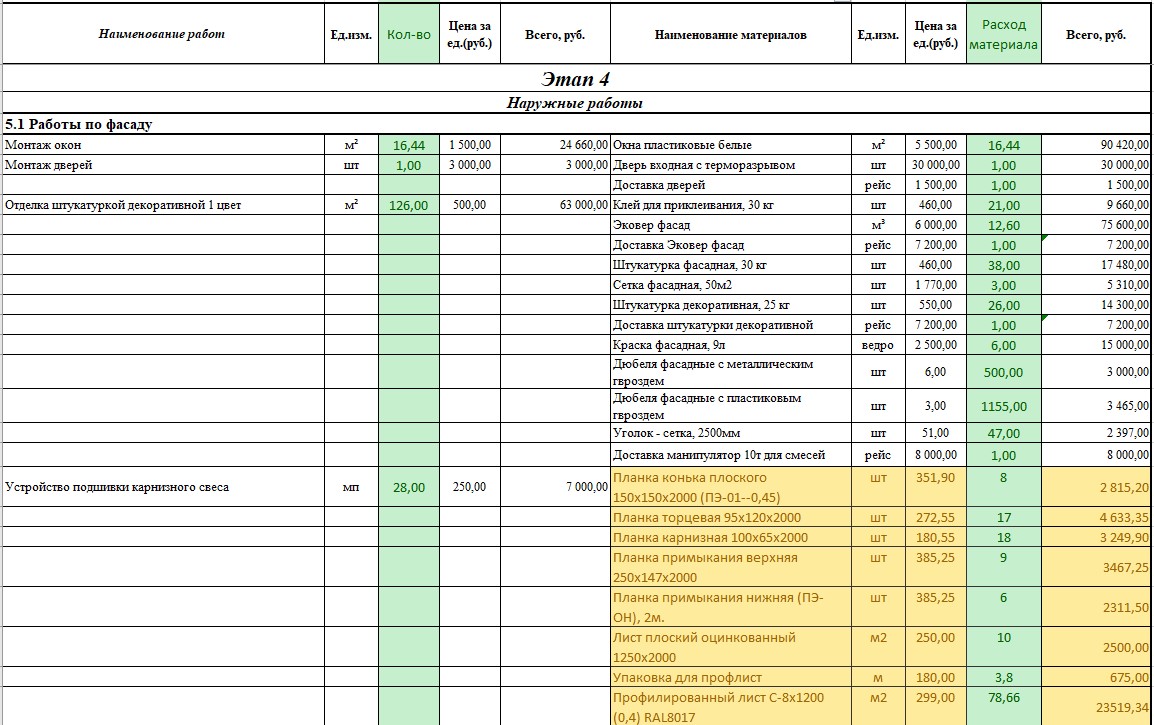
Task: Click the quantity cell '28,00'
Action: (408, 487)
